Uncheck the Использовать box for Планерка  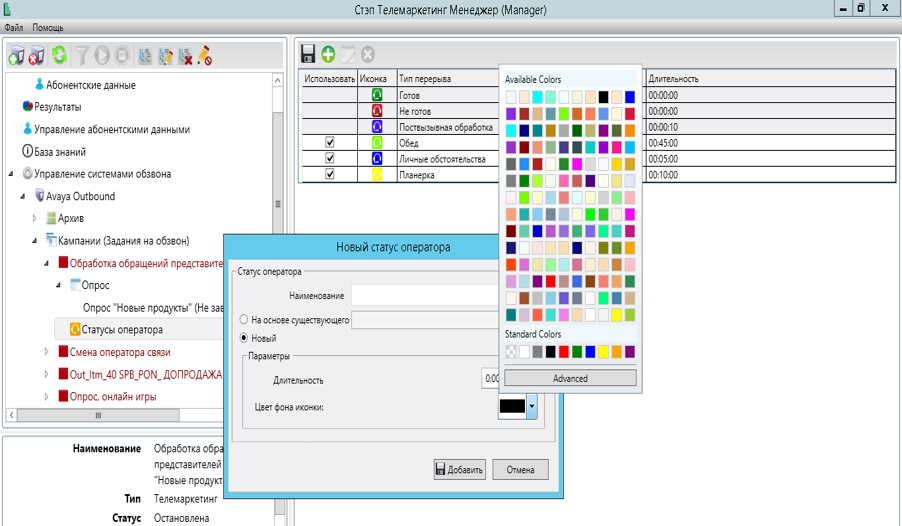pos(330,174)
